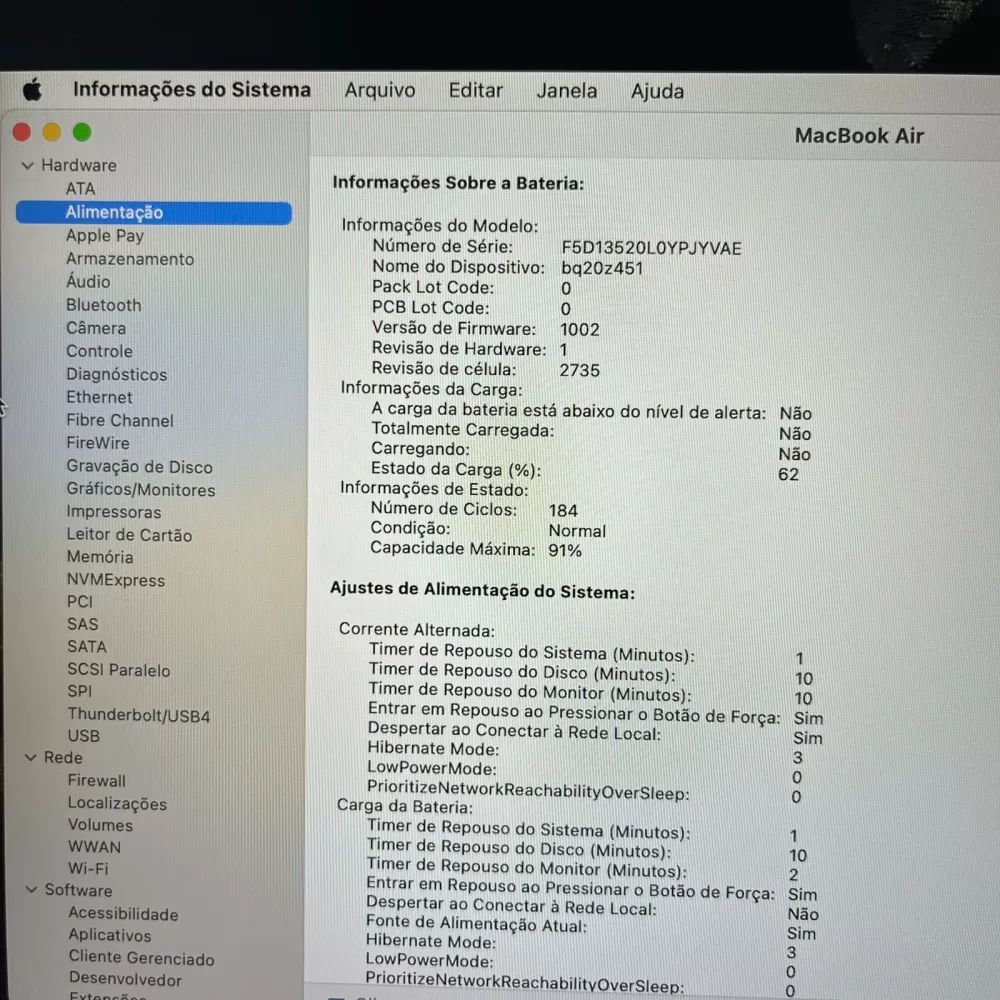Select Volumes under Rede
The width and height of the screenshot is (1000, 1000).
point(101,825)
